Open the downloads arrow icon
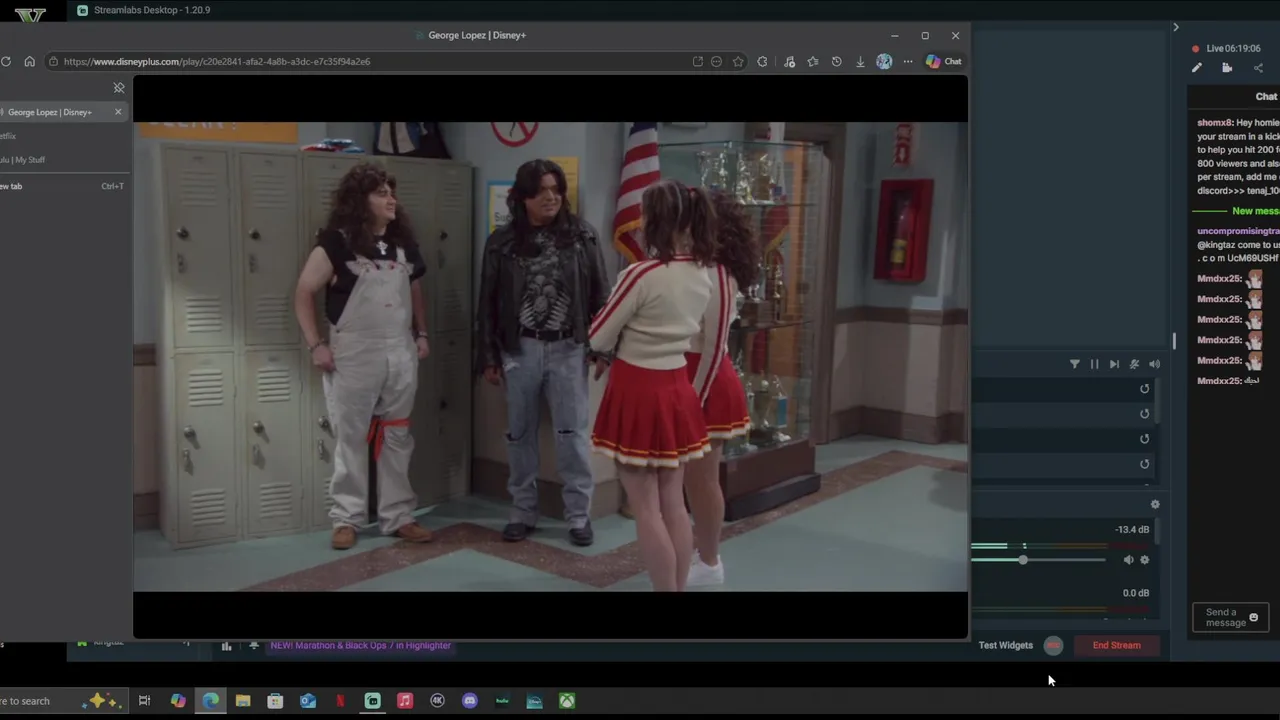1280x720 pixels. 860,61
